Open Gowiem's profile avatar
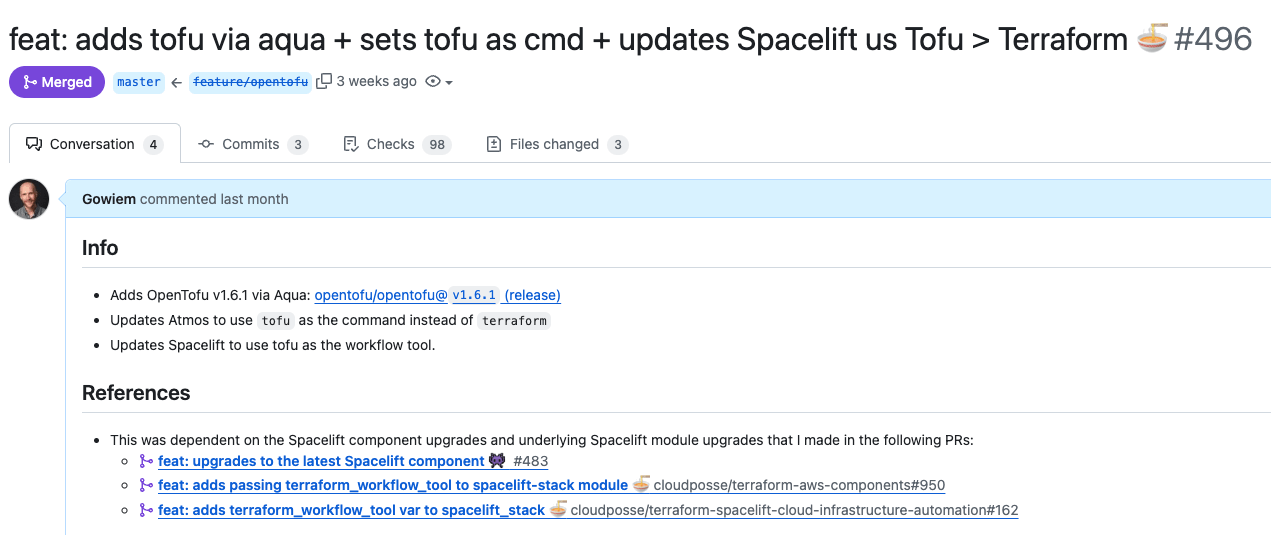The width and height of the screenshot is (1271, 535). [x=29, y=199]
